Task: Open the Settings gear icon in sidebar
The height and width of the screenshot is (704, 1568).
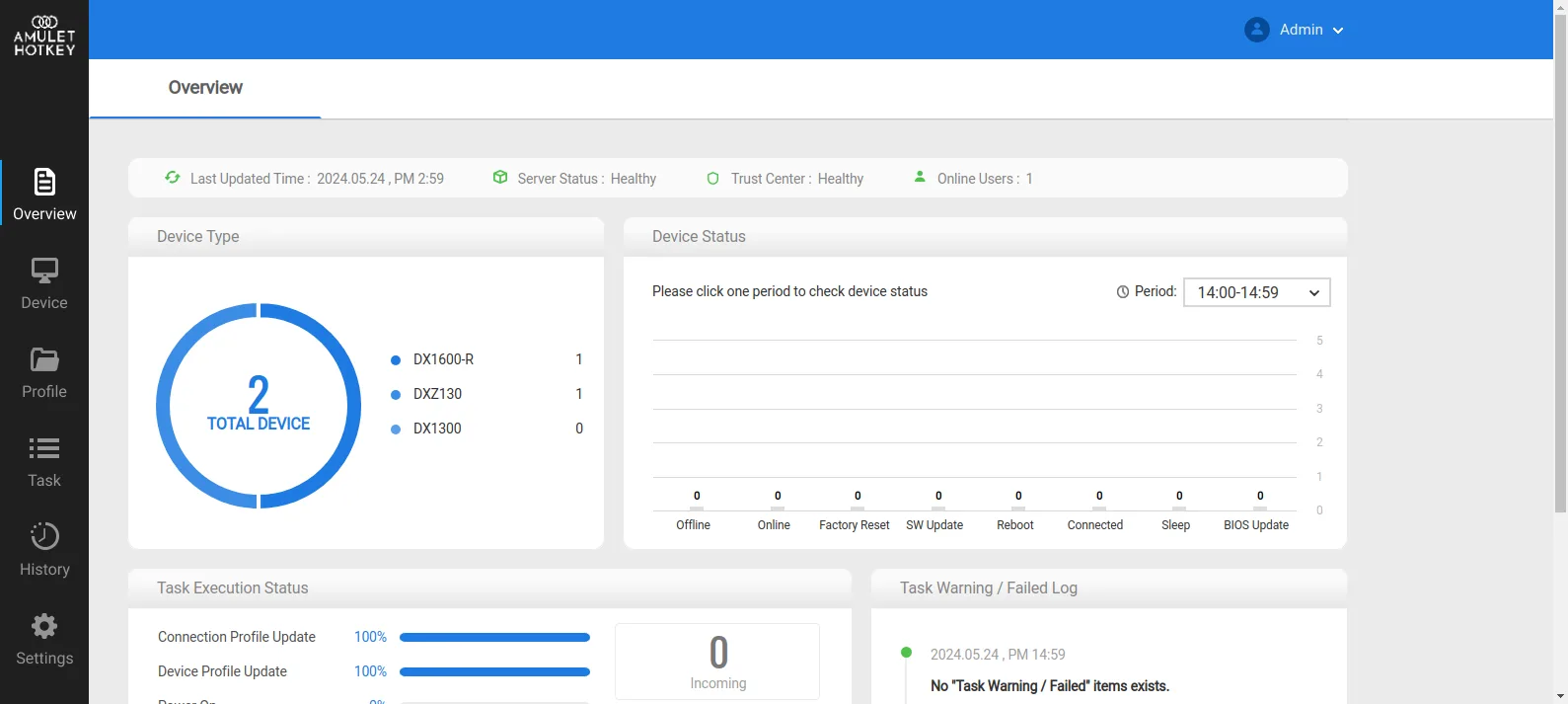Action: point(44,626)
